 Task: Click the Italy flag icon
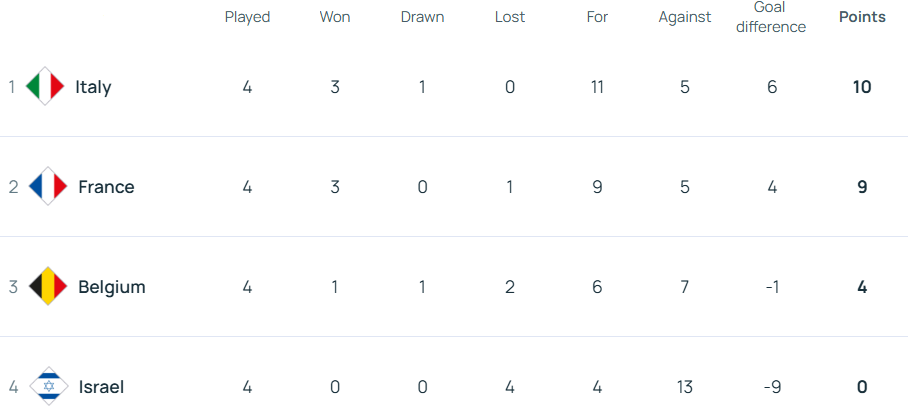click(45, 87)
